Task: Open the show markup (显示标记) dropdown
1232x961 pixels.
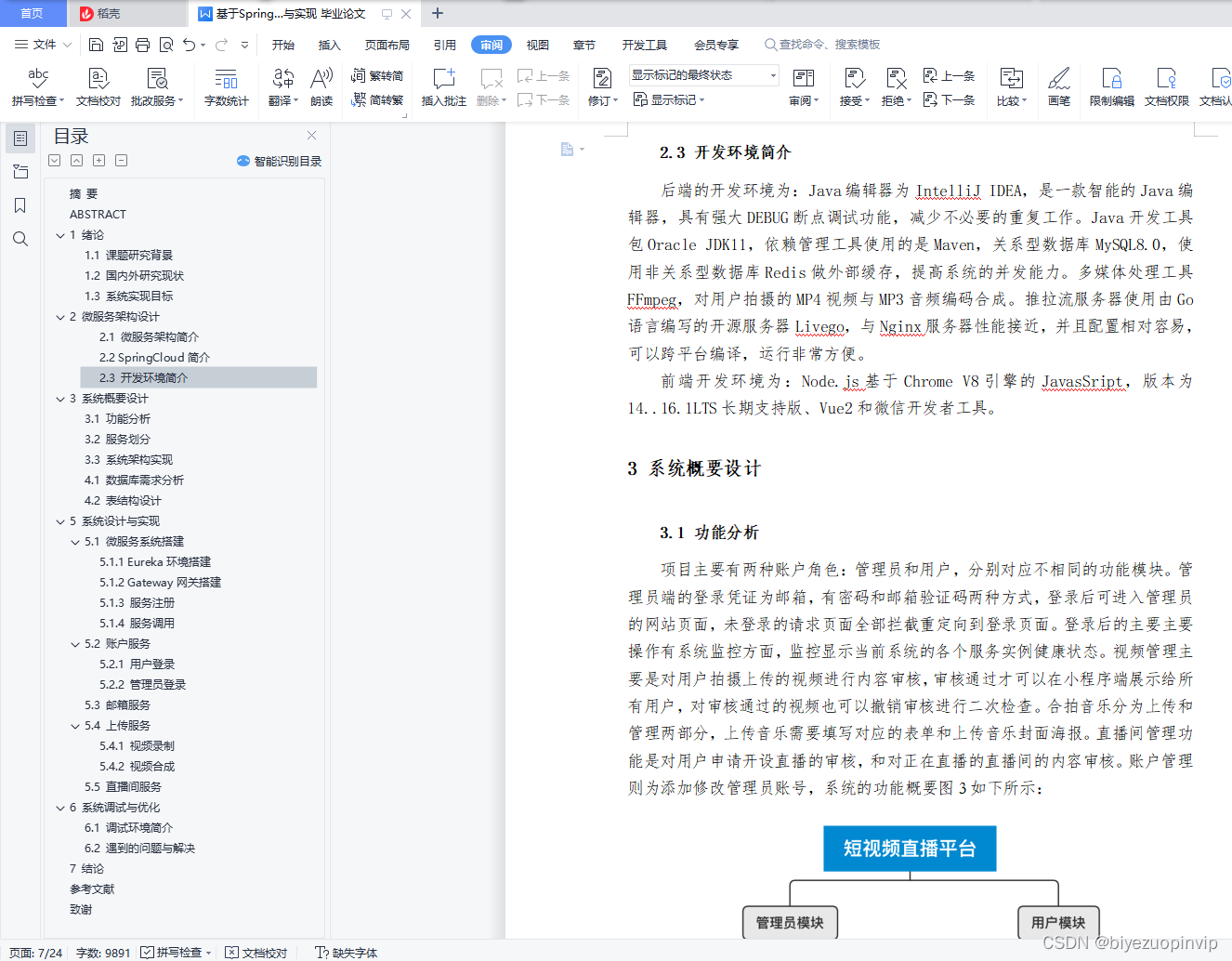Action: tap(669, 99)
